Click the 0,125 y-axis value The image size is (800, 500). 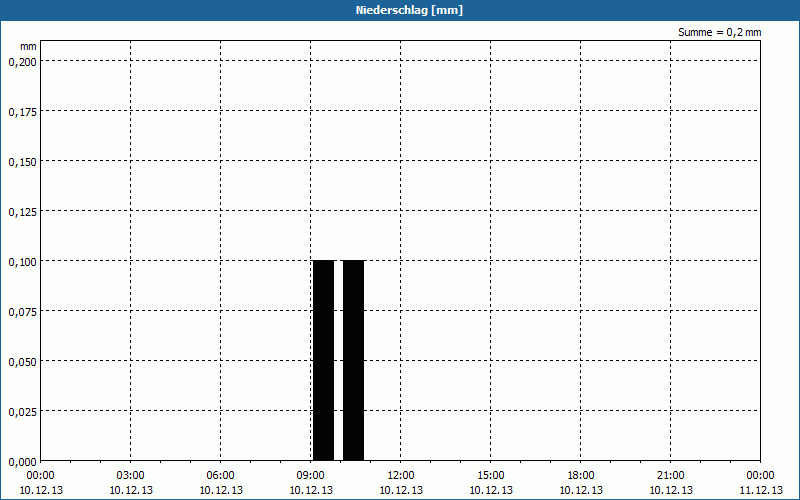[x=22, y=211]
